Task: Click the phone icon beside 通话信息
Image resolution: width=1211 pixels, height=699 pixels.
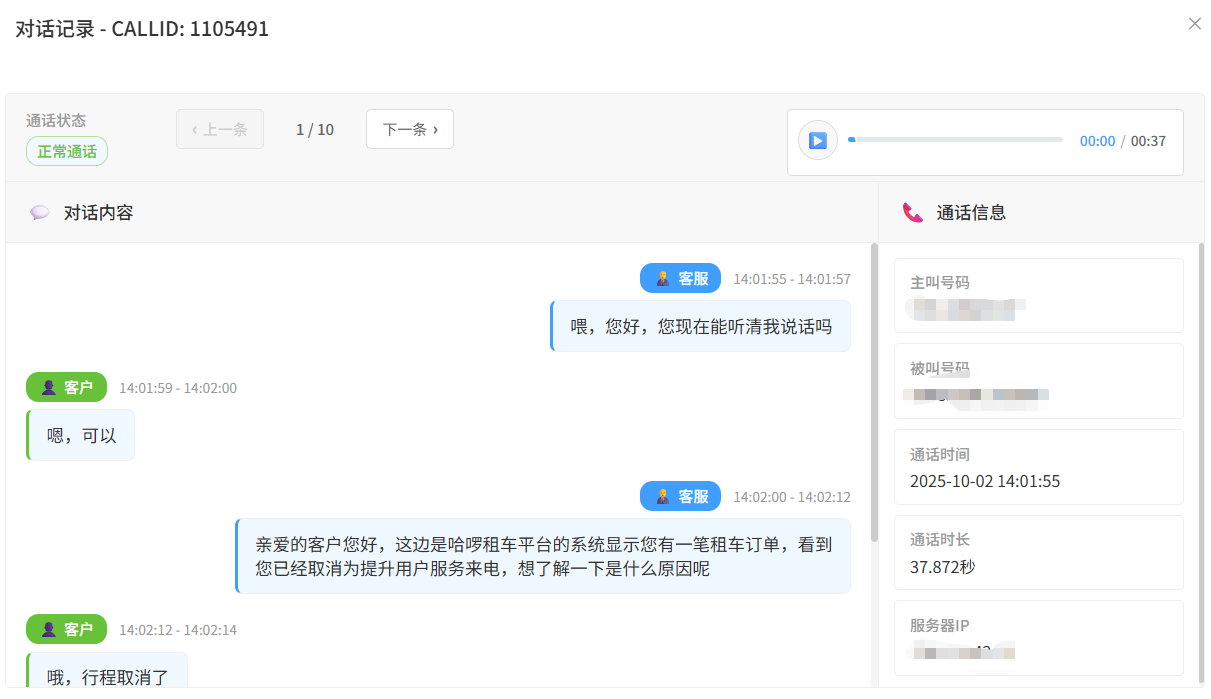Action: (912, 212)
